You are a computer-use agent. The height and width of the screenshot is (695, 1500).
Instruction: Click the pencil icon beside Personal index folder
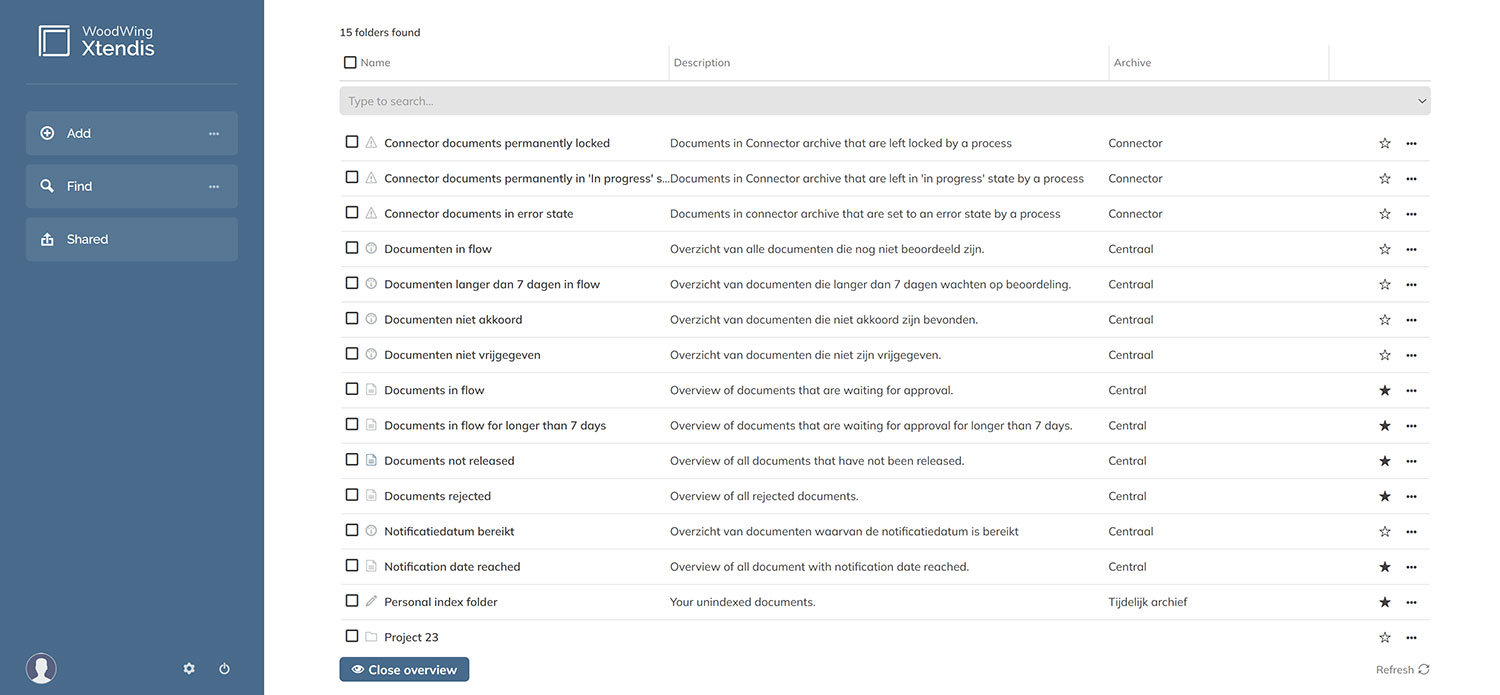pyautogui.click(x=370, y=601)
